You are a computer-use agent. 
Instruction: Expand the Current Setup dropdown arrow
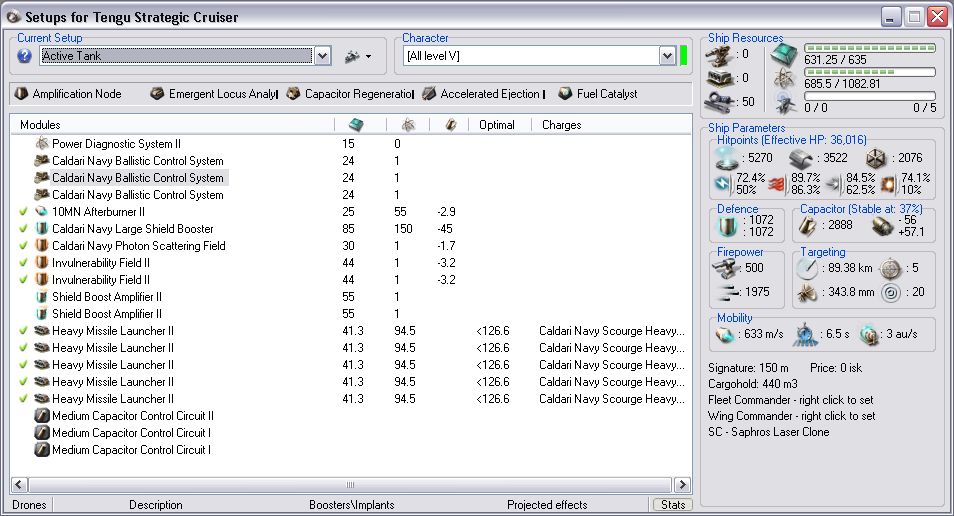(322, 56)
